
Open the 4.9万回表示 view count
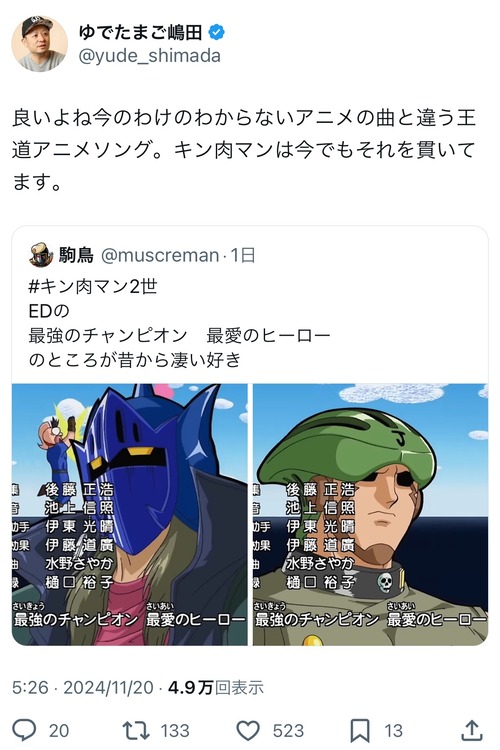(x=216, y=688)
